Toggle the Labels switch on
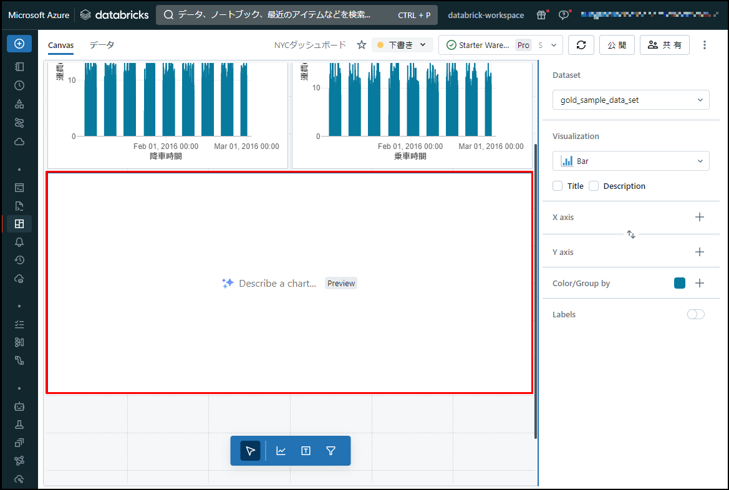The image size is (729, 490). [695, 314]
